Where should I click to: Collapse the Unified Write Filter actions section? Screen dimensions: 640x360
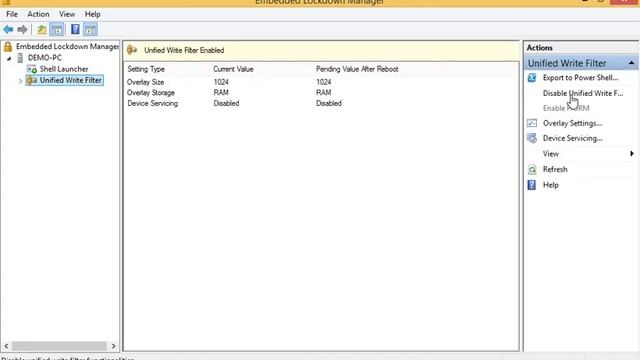[631, 63]
